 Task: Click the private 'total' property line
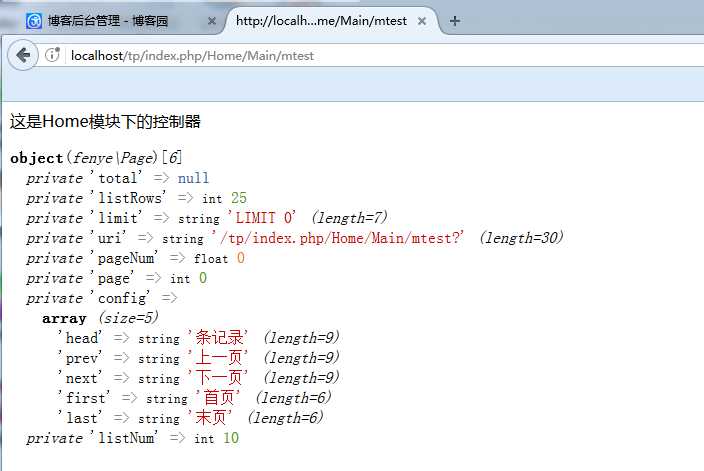tap(117, 178)
